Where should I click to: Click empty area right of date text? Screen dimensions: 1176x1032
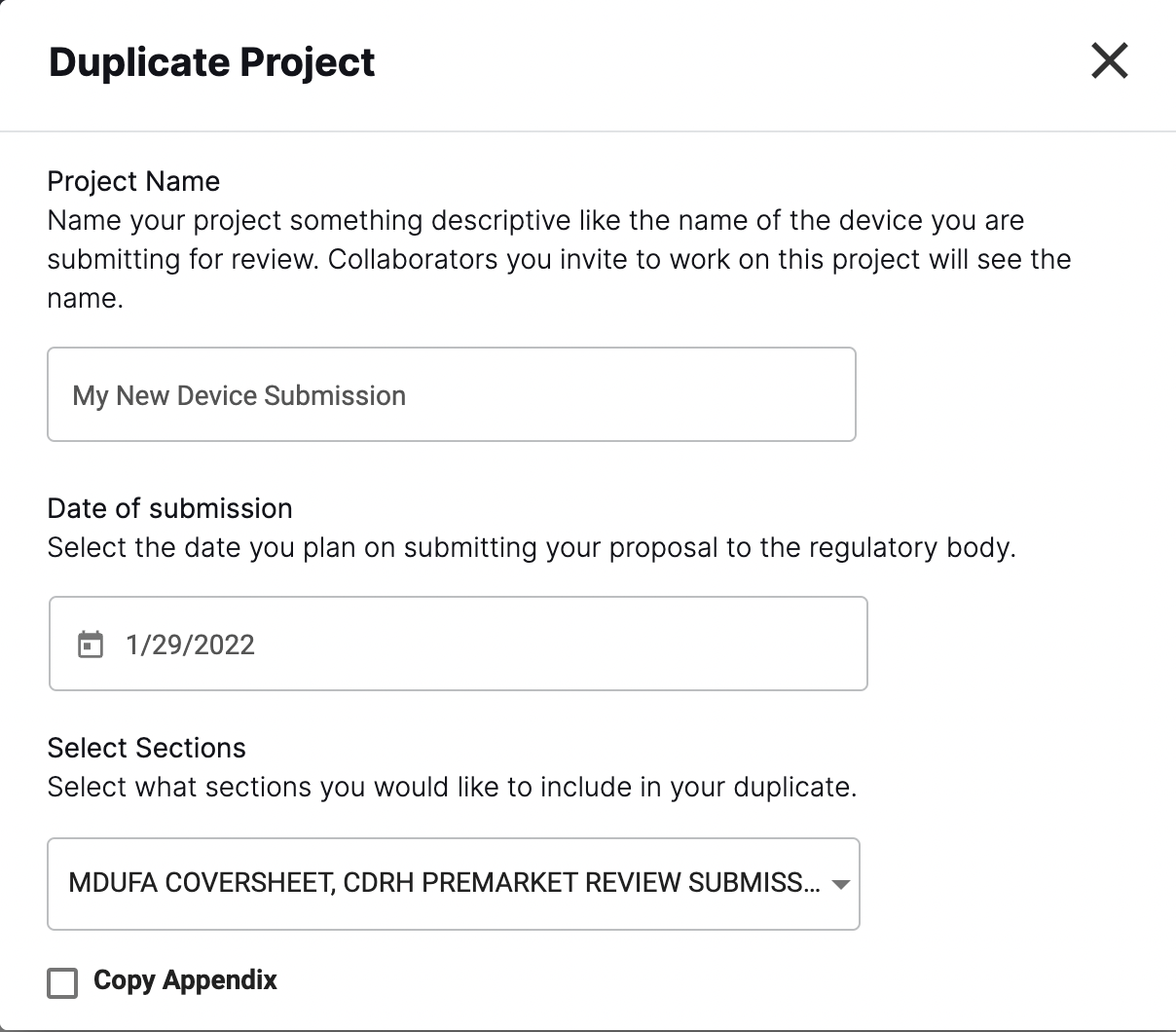pos(555,644)
